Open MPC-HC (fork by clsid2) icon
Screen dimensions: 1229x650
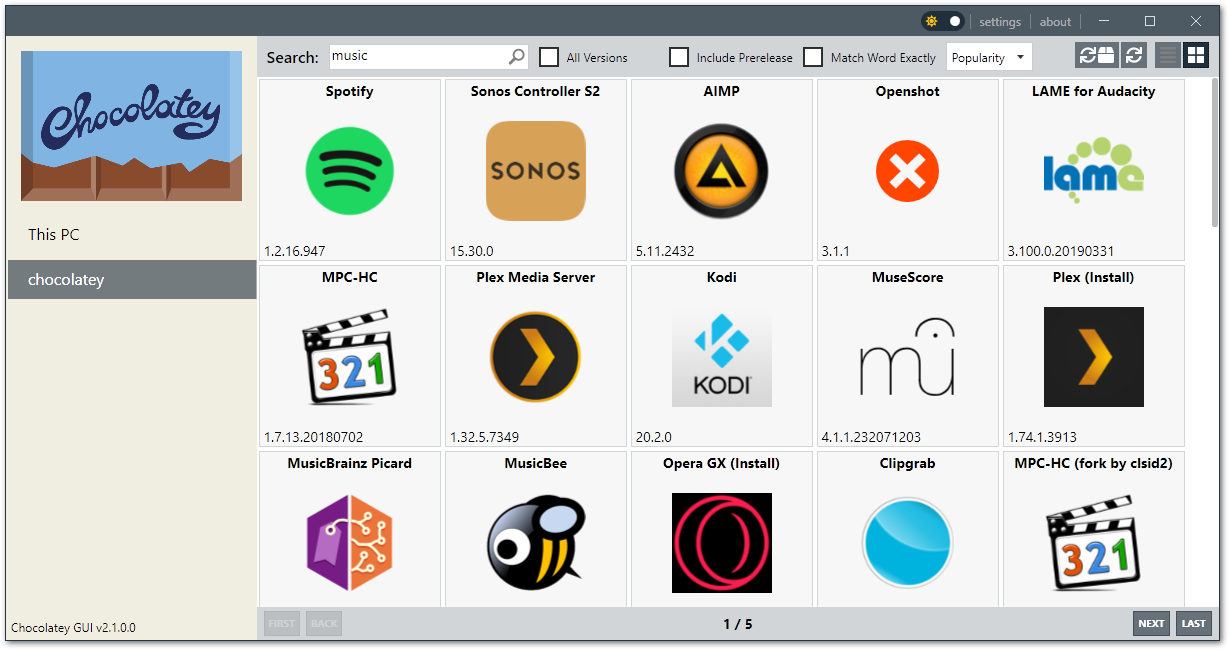(x=1094, y=543)
